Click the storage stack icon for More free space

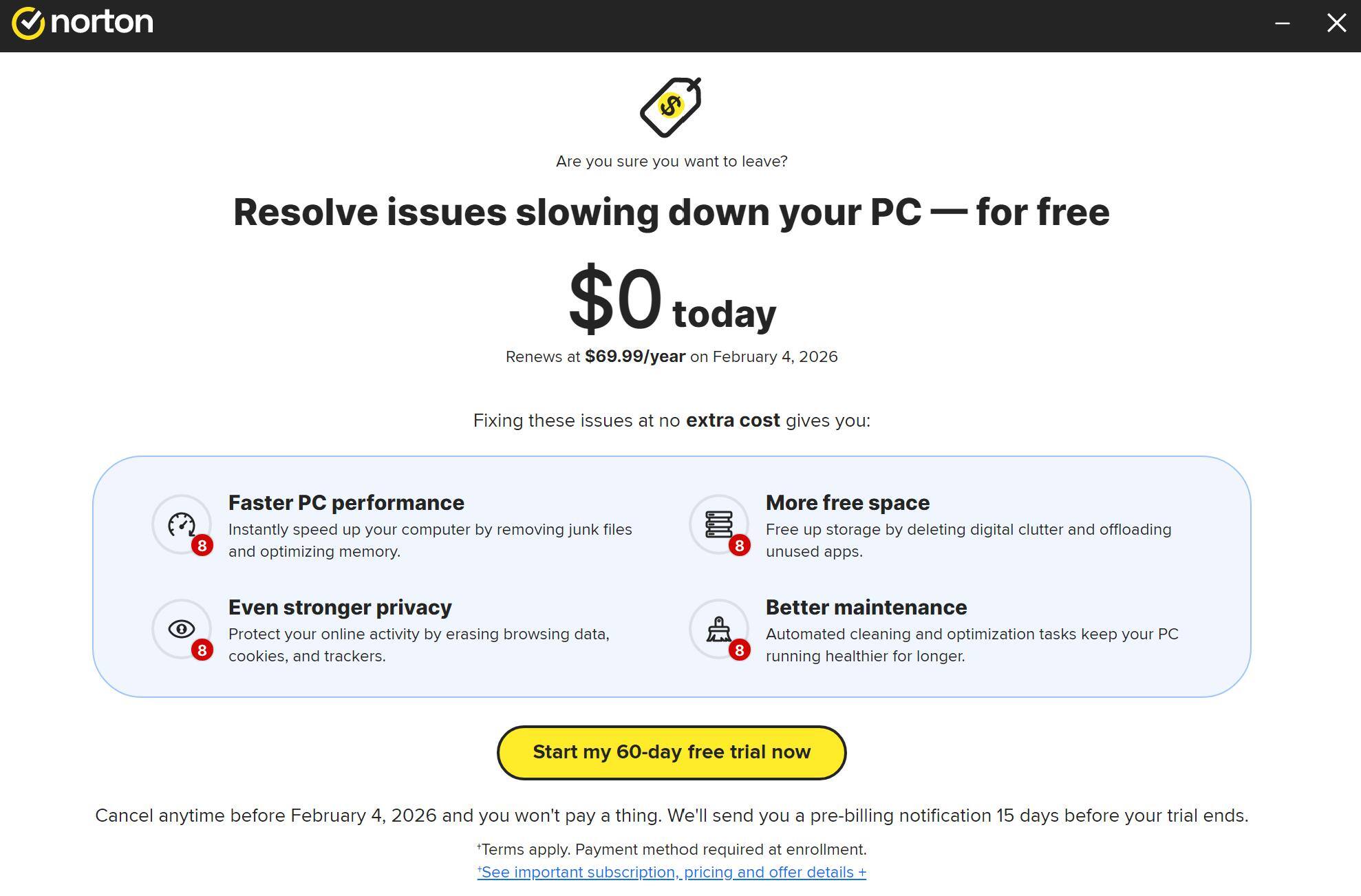point(718,524)
